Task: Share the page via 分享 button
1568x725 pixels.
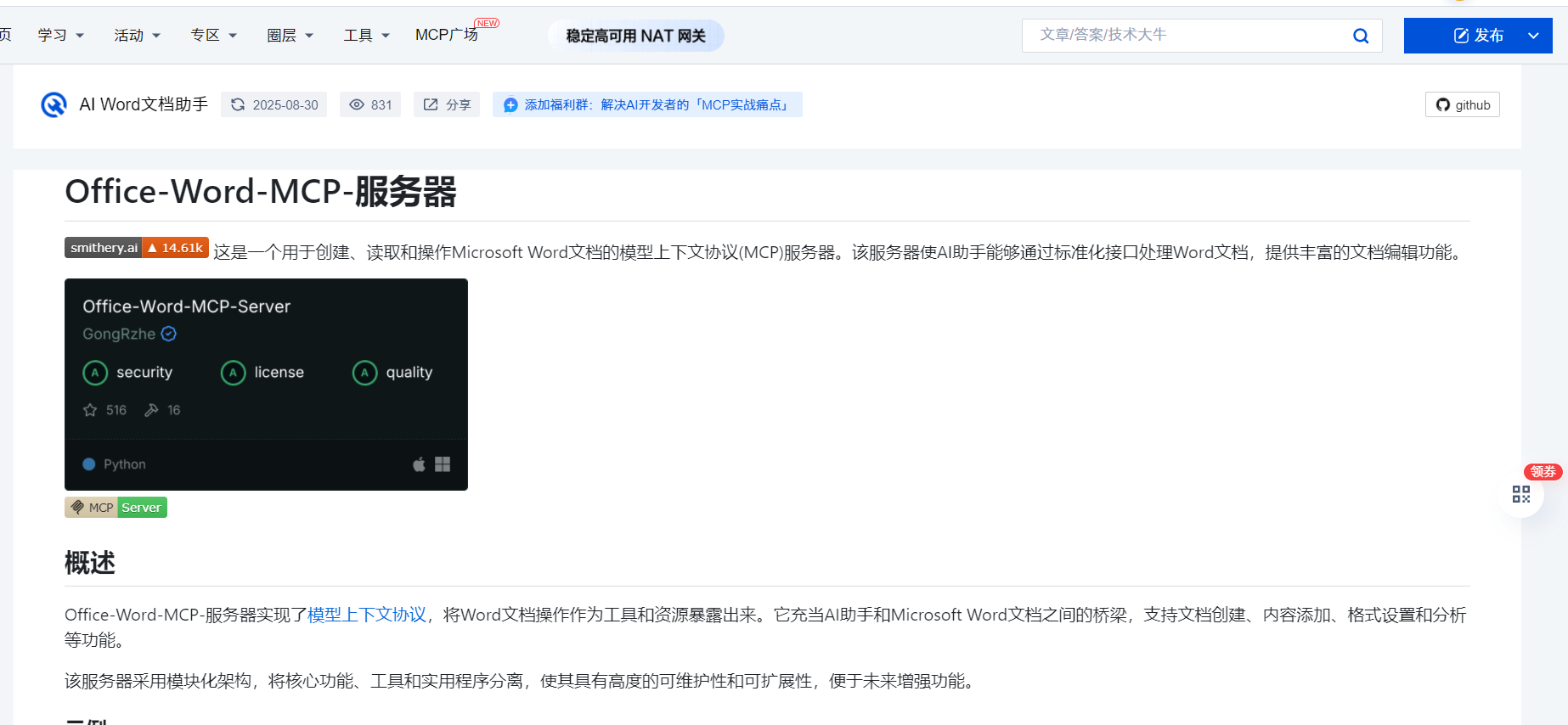Action: coord(447,104)
